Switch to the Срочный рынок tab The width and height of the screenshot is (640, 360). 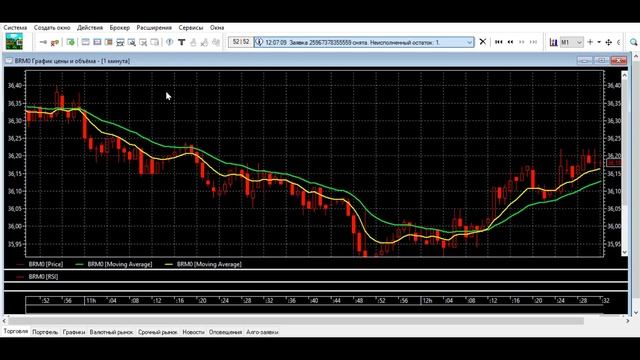click(158, 332)
